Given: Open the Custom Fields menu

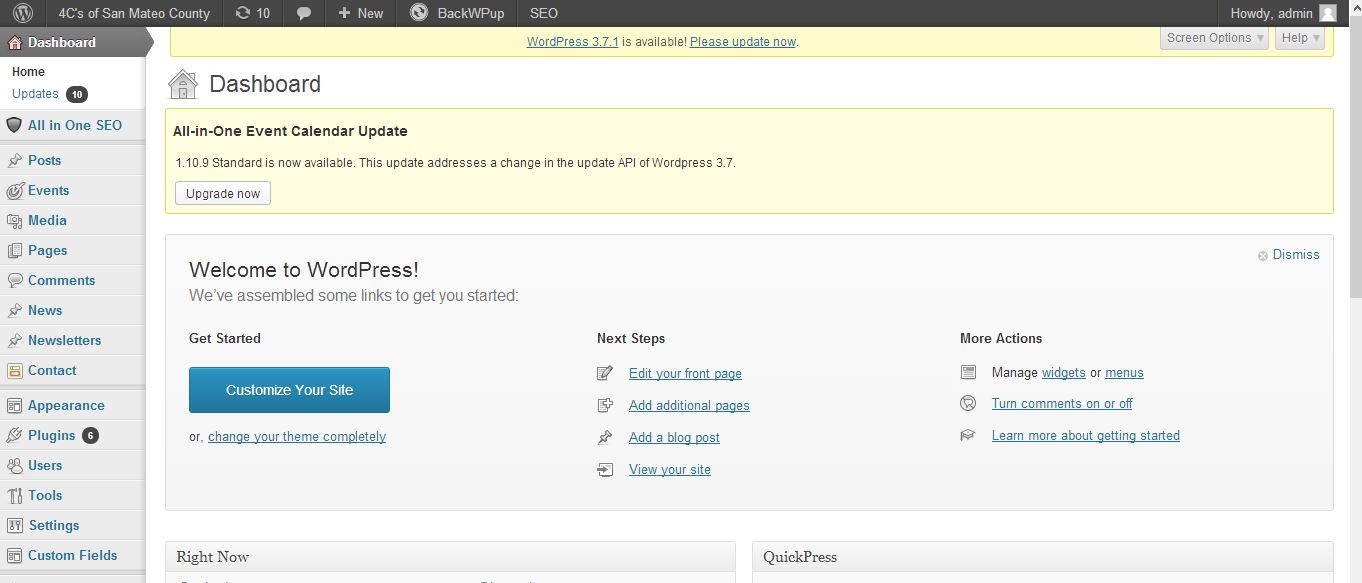Looking at the screenshot, I should tap(73, 555).
